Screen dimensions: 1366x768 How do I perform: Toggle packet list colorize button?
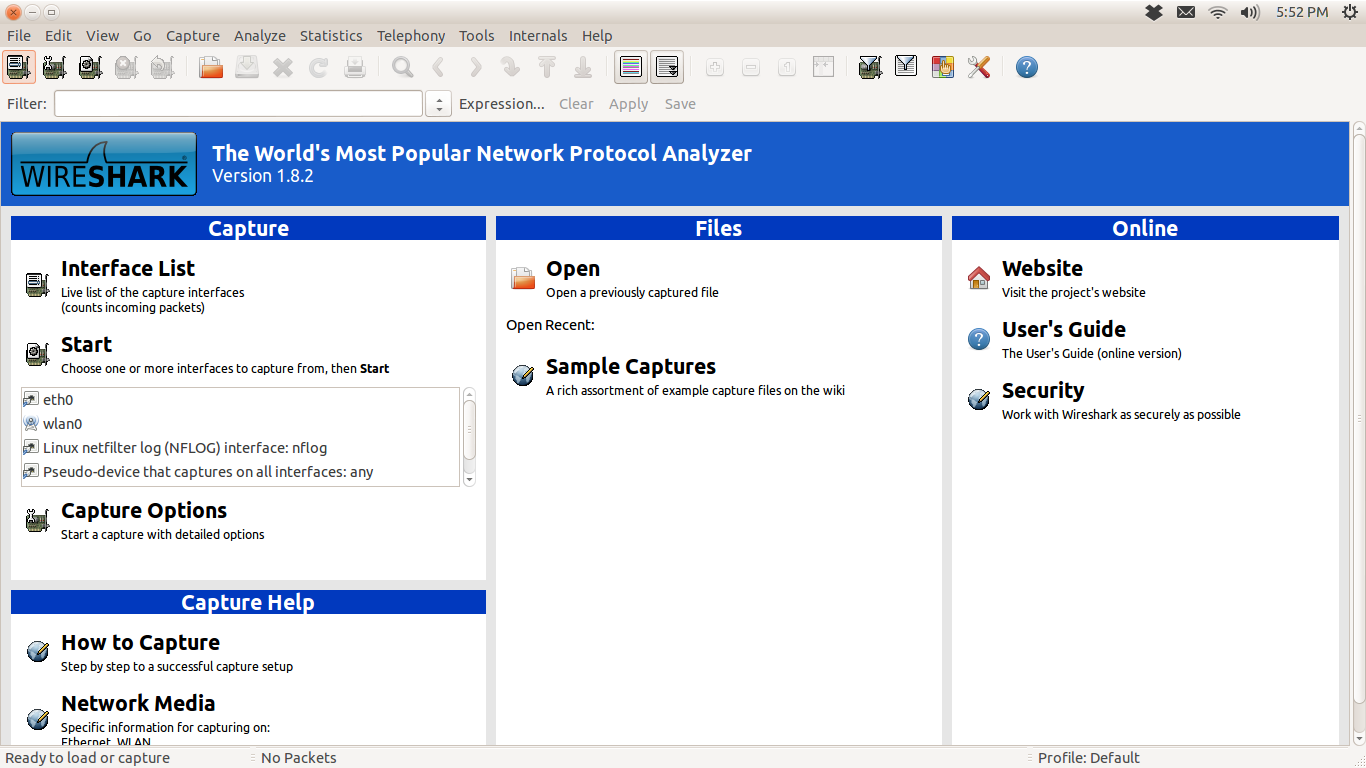coord(631,67)
